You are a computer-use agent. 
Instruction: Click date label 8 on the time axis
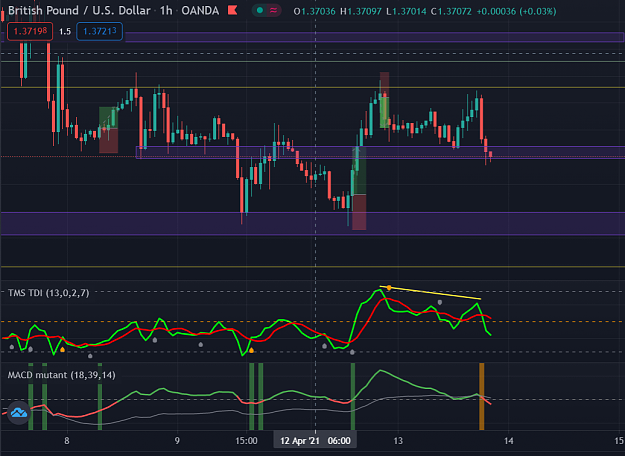pyautogui.click(x=67, y=441)
